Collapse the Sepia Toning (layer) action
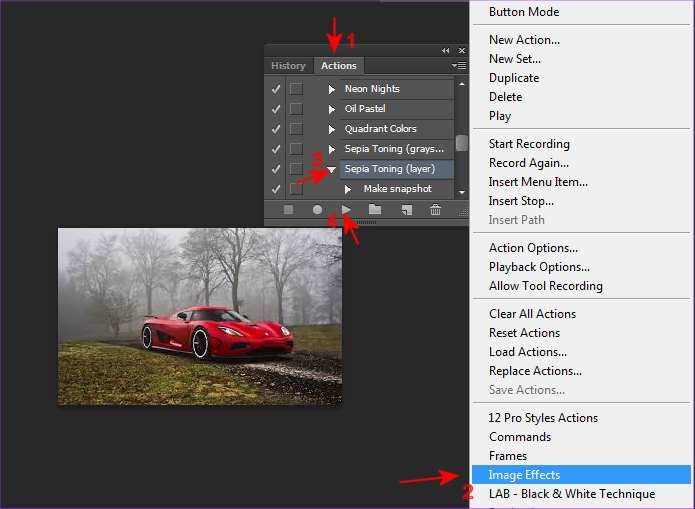 point(332,170)
